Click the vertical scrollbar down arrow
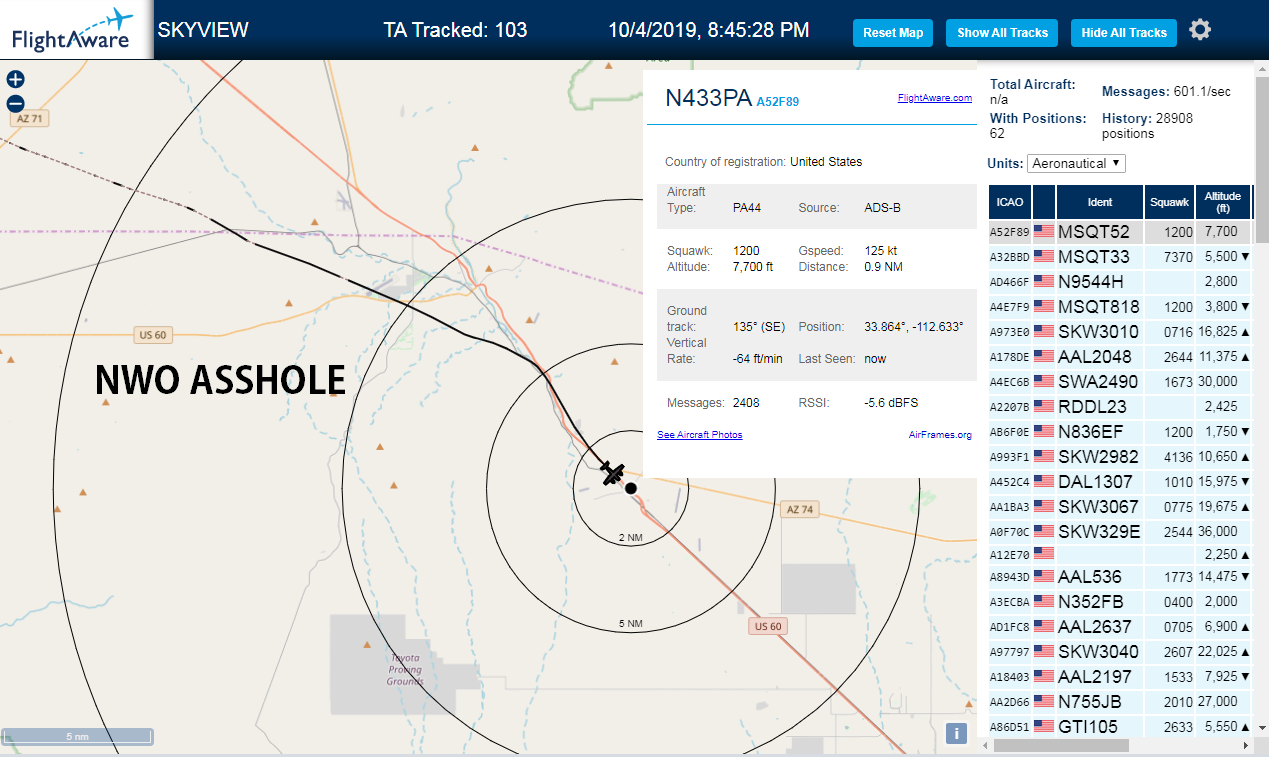The height and width of the screenshot is (757, 1269). click(1261, 727)
